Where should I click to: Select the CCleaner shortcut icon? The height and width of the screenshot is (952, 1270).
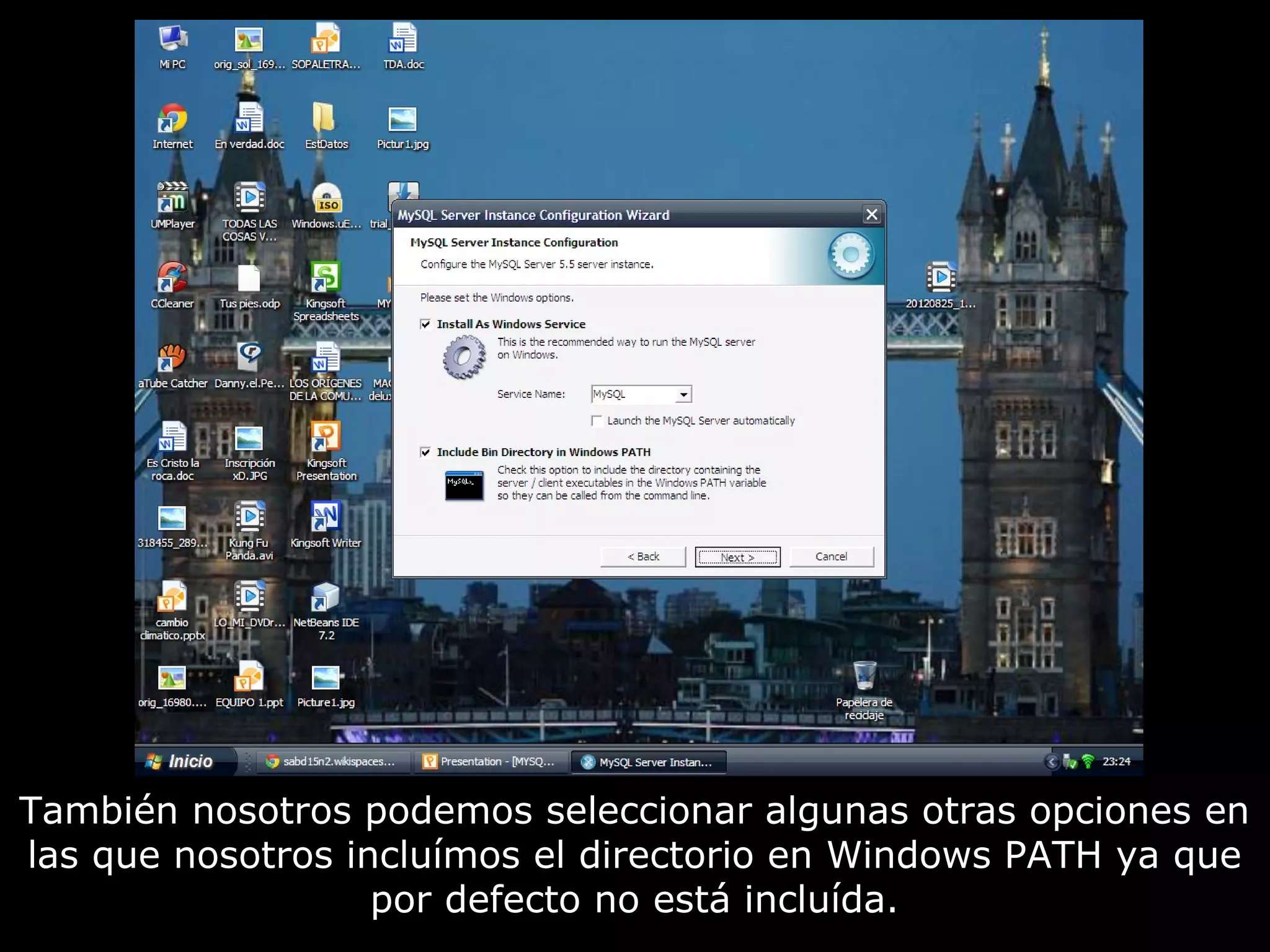[x=172, y=286]
